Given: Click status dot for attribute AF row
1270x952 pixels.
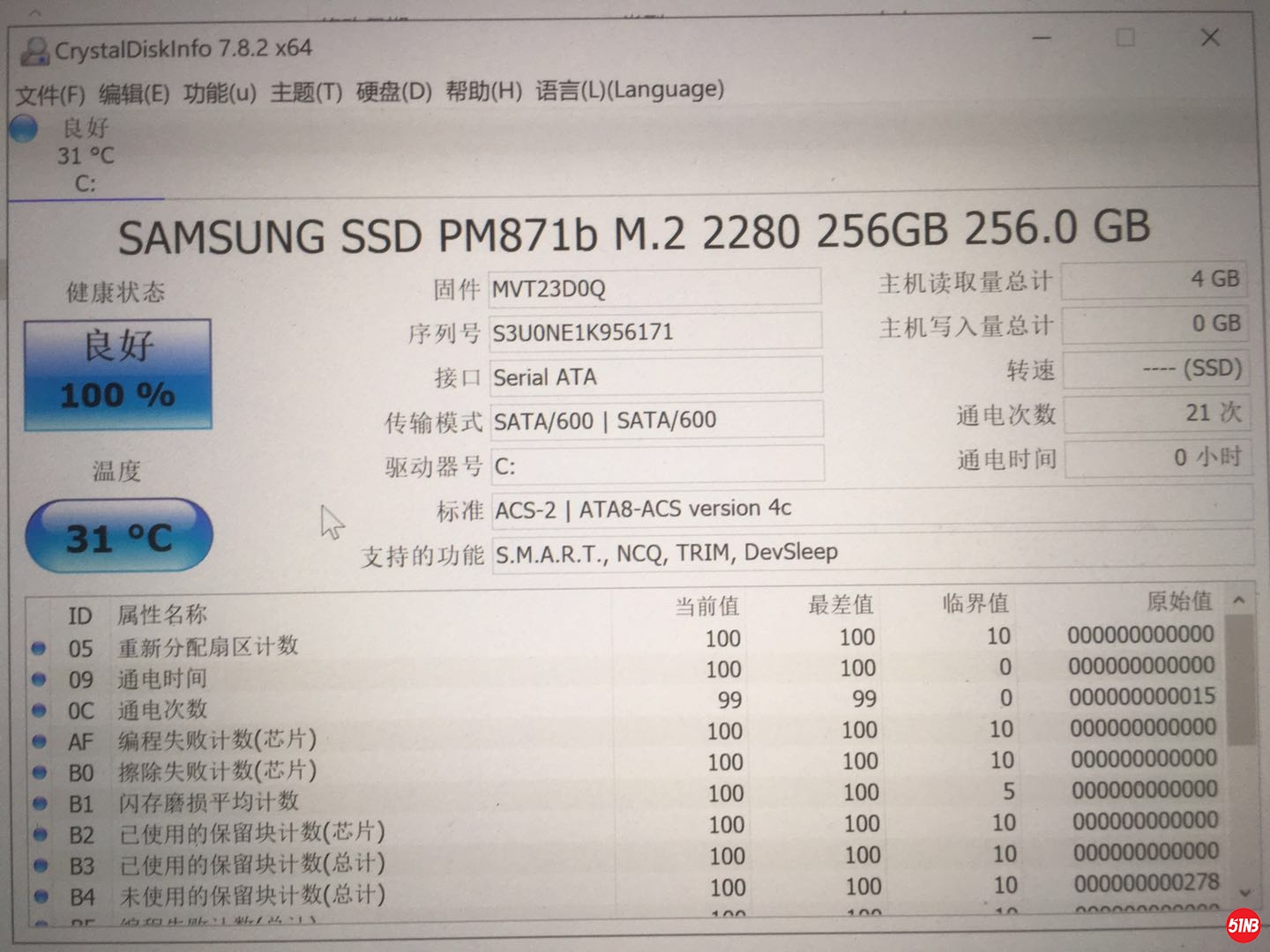Looking at the screenshot, I should tap(39, 741).
